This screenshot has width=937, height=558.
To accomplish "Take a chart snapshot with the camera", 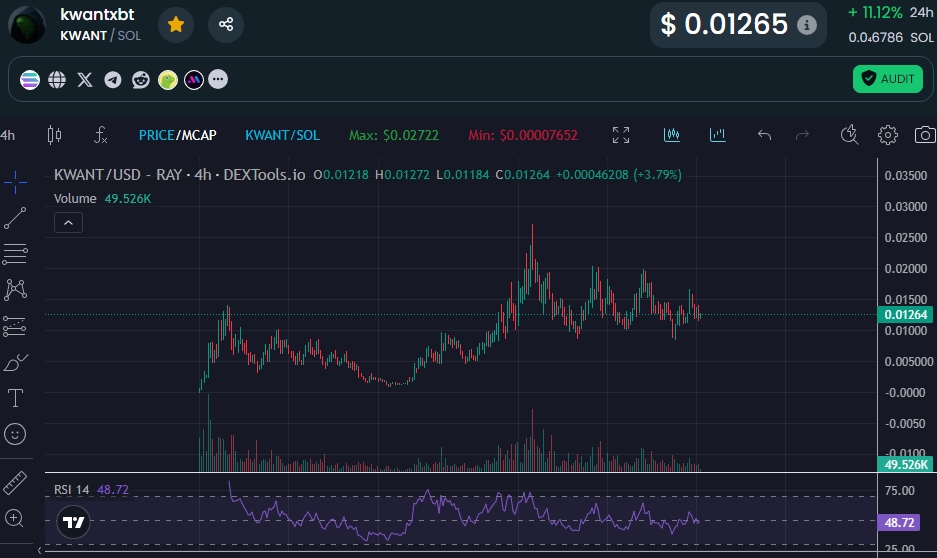I will pyautogui.click(x=925, y=135).
